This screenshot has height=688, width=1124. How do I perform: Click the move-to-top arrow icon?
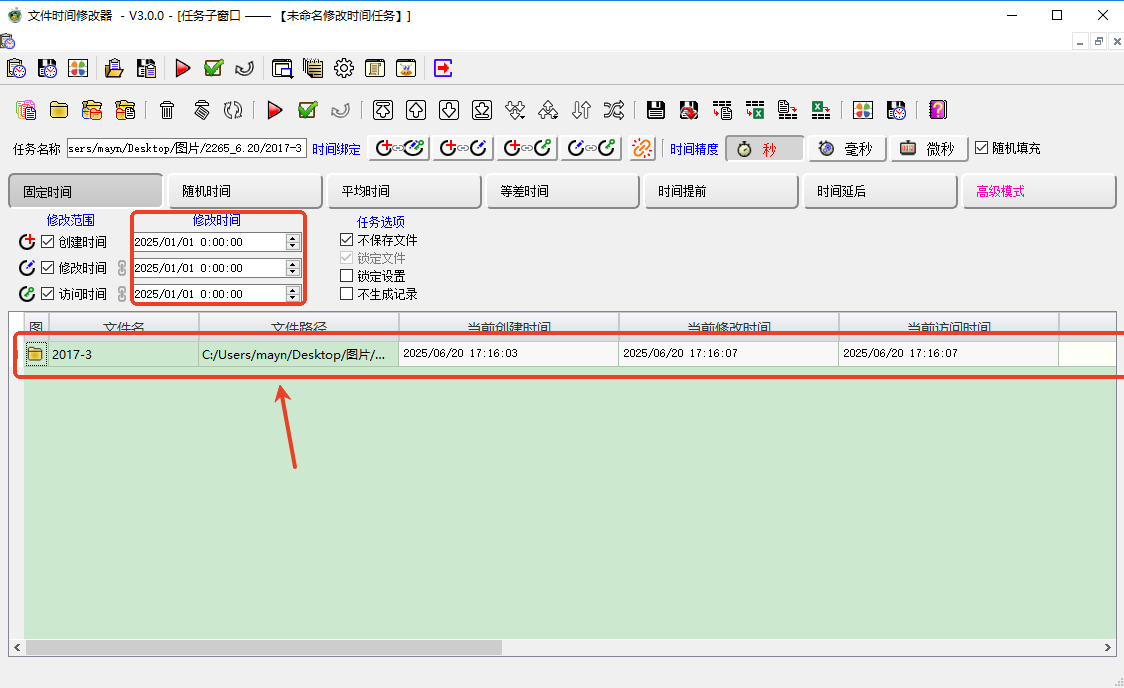[x=383, y=110]
